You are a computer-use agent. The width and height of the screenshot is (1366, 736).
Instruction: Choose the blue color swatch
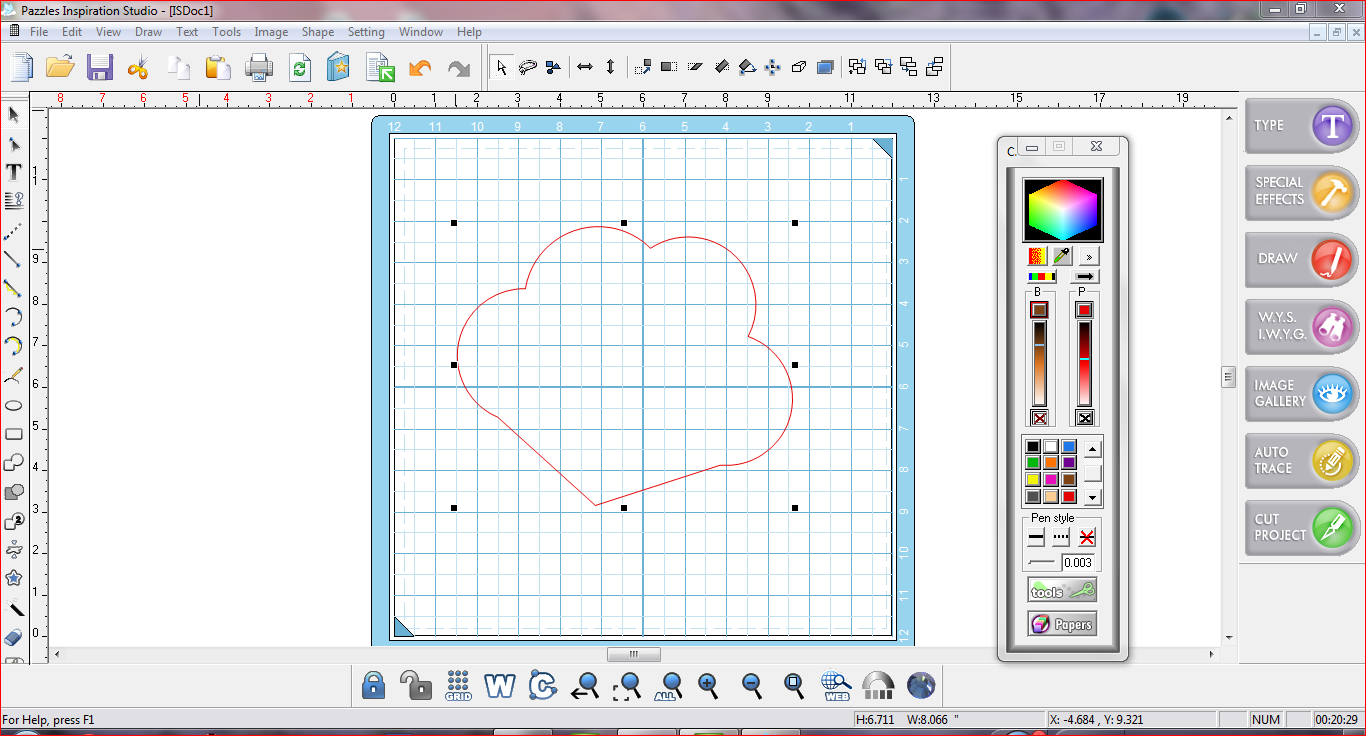1069,447
